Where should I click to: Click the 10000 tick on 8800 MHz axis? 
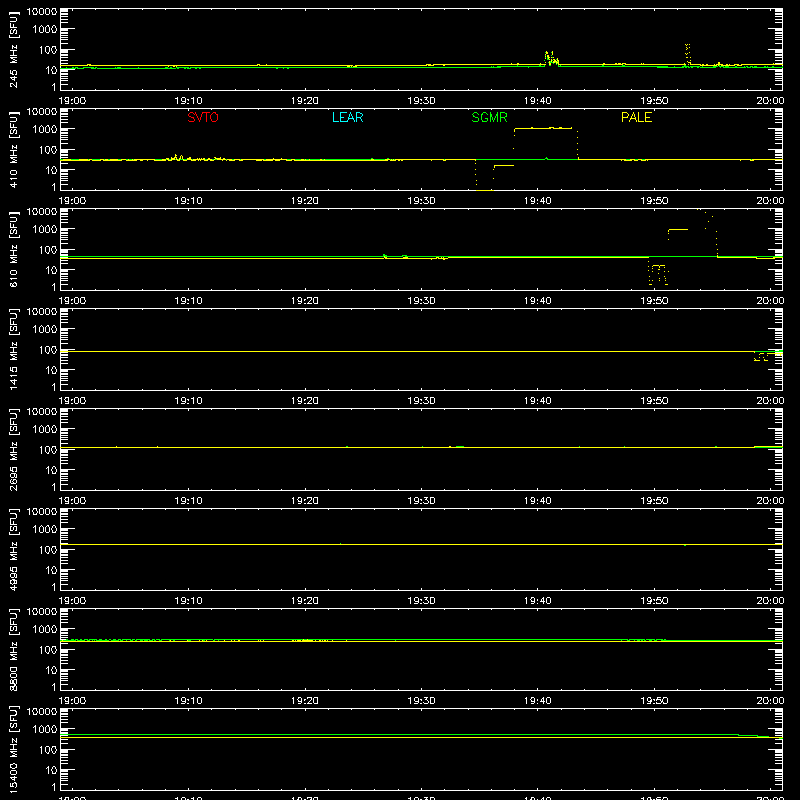point(42,612)
